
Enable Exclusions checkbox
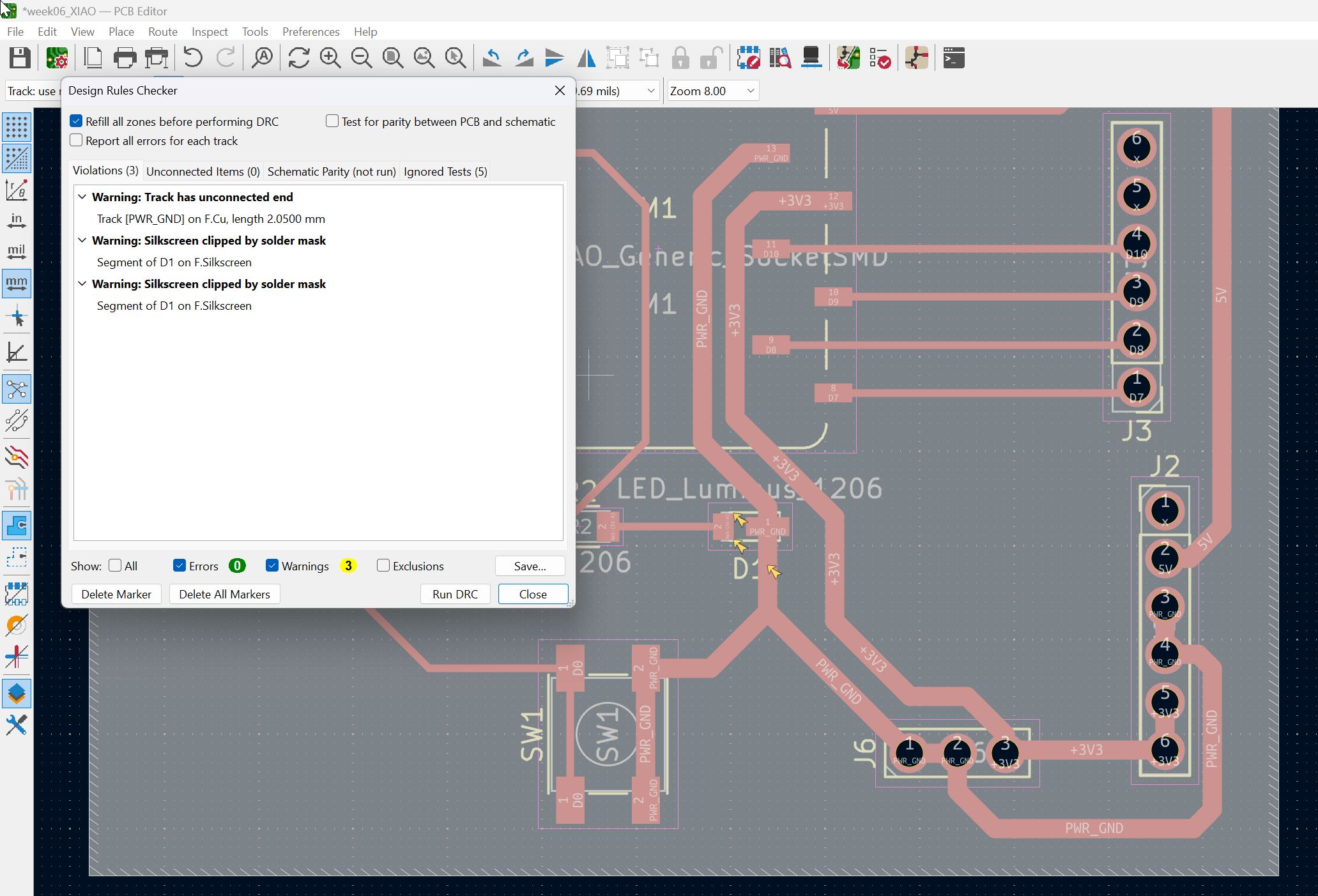point(383,566)
